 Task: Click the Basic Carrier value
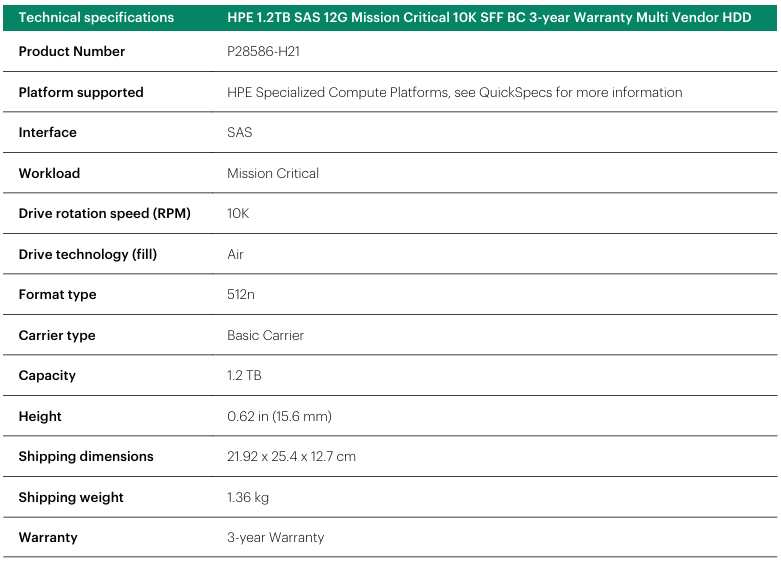click(x=265, y=335)
